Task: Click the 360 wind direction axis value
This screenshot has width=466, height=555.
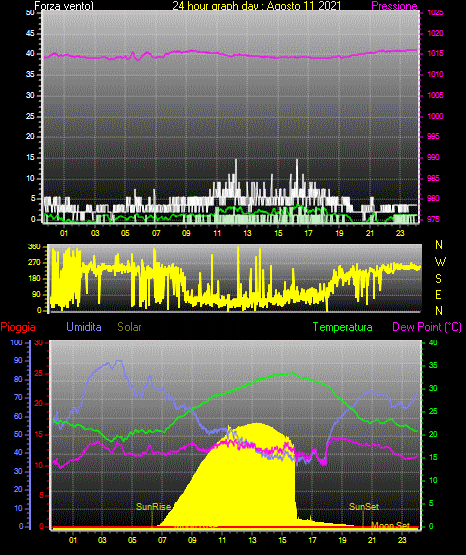Action: pyautogui.click(x=34, y=247)
